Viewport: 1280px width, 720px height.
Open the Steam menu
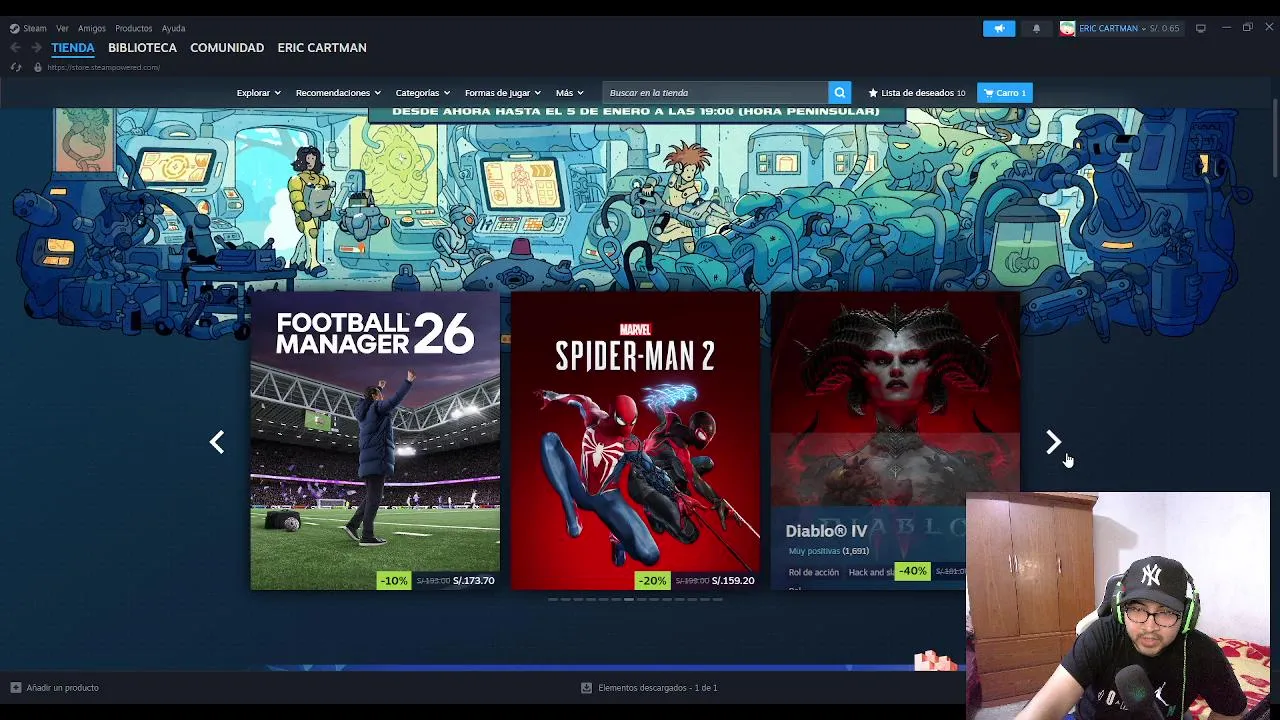35,28
